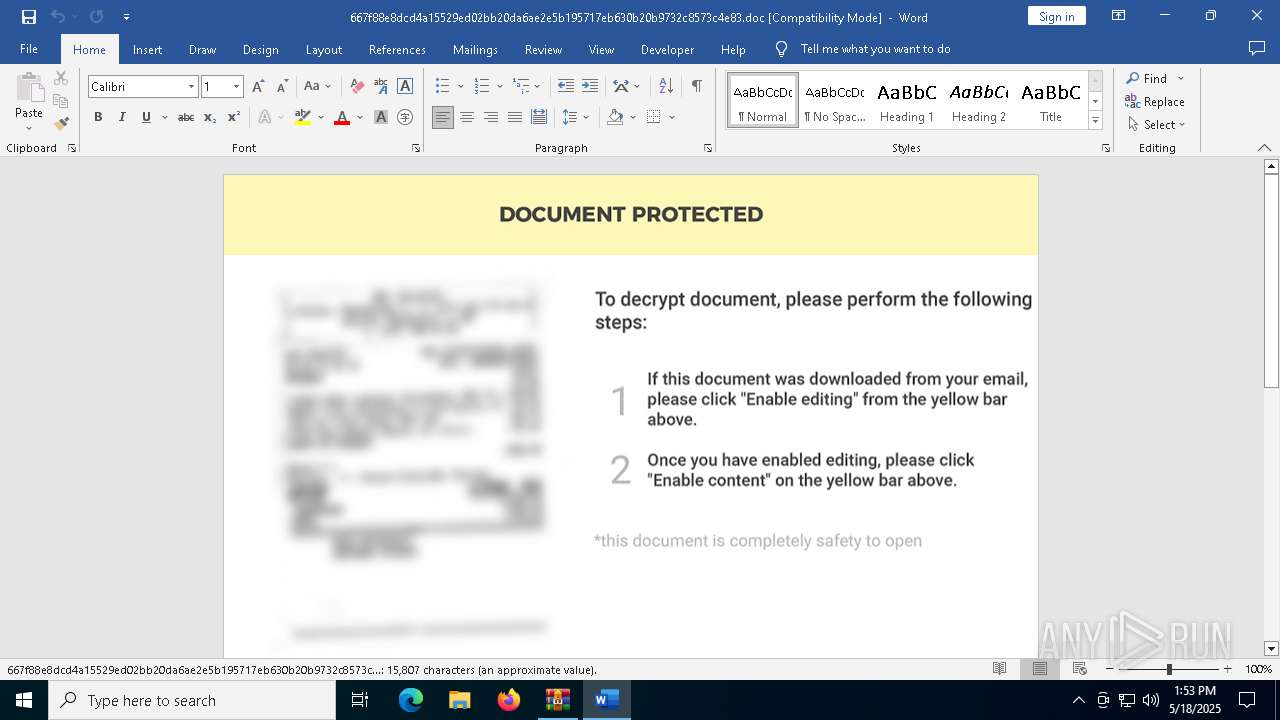Expand the Styles gallery More arrow
Viewport: 1280px width, 720px height.
(x=1095, y=121)
